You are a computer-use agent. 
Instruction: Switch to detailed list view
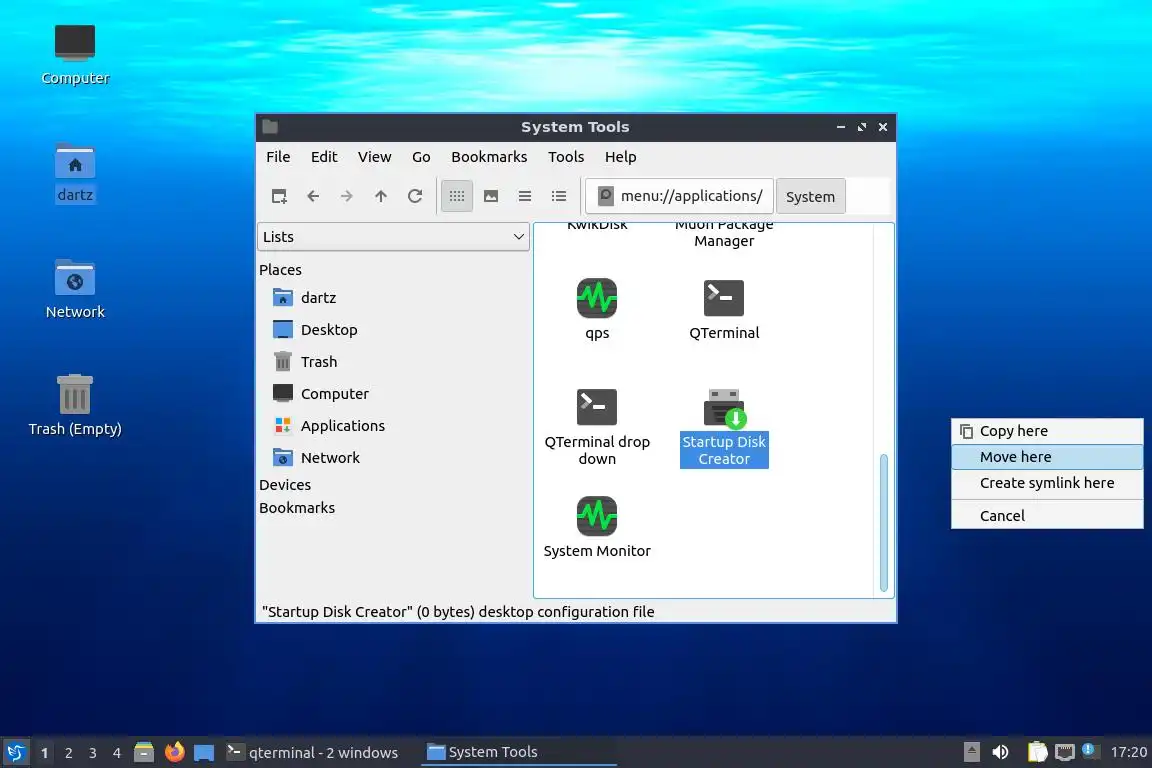[x=559, y=196]
